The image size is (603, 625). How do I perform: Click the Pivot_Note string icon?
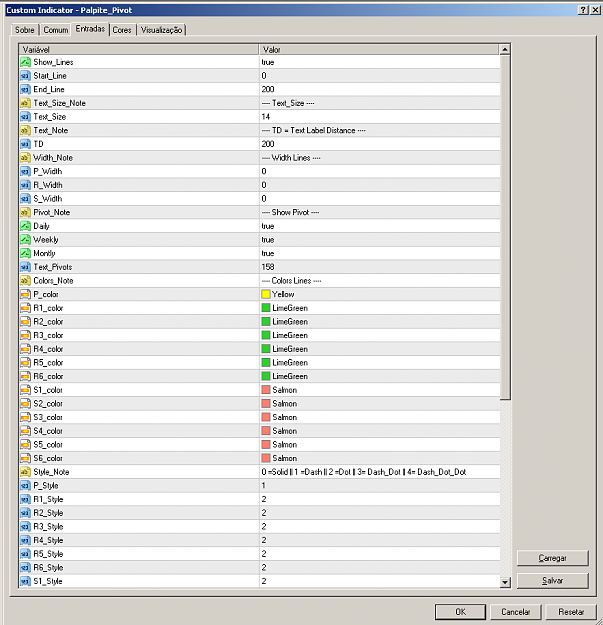point(26,212)
